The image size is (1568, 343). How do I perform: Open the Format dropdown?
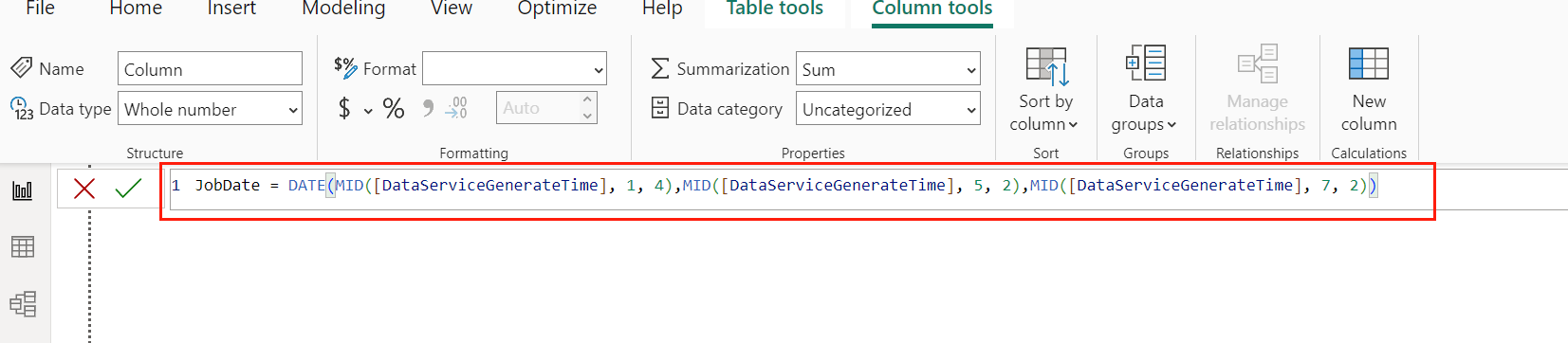point(514,69)
